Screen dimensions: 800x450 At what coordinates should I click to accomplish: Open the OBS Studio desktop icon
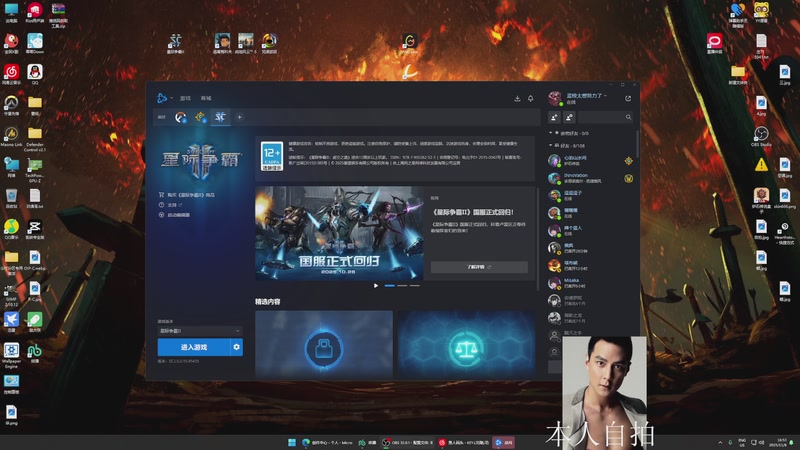coord(761,136)
